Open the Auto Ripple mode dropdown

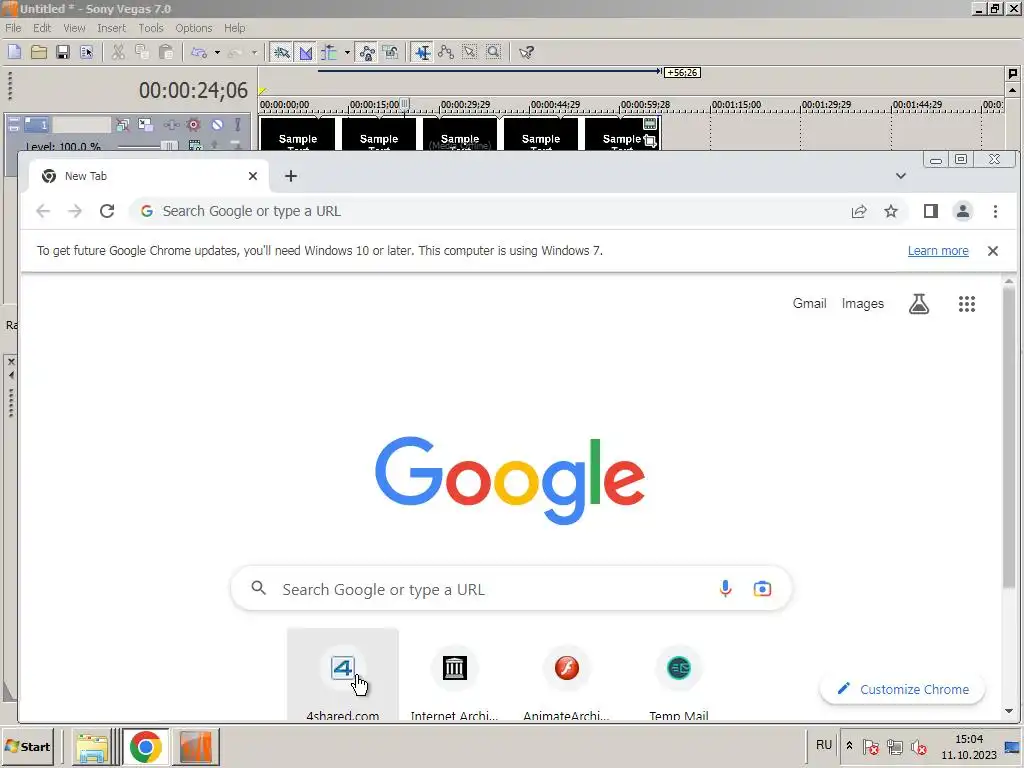pyautogui.click(x=347, y=52)
